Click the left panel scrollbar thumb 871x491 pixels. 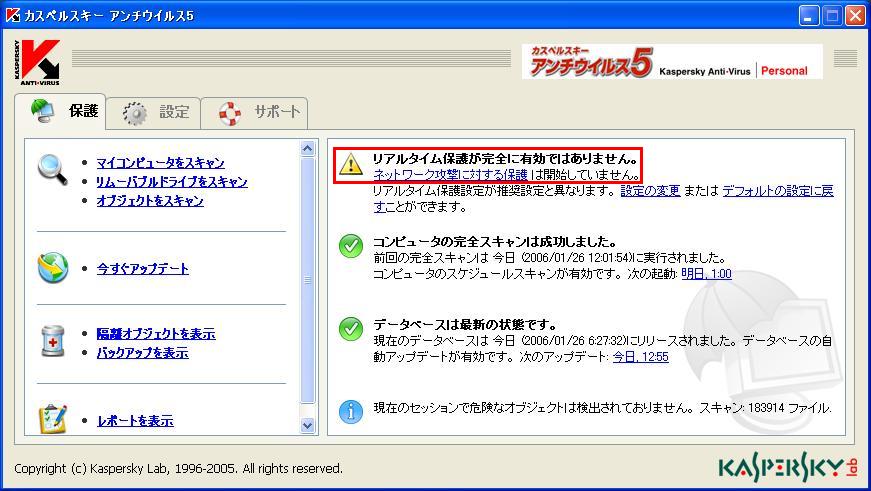pos(308,280)
